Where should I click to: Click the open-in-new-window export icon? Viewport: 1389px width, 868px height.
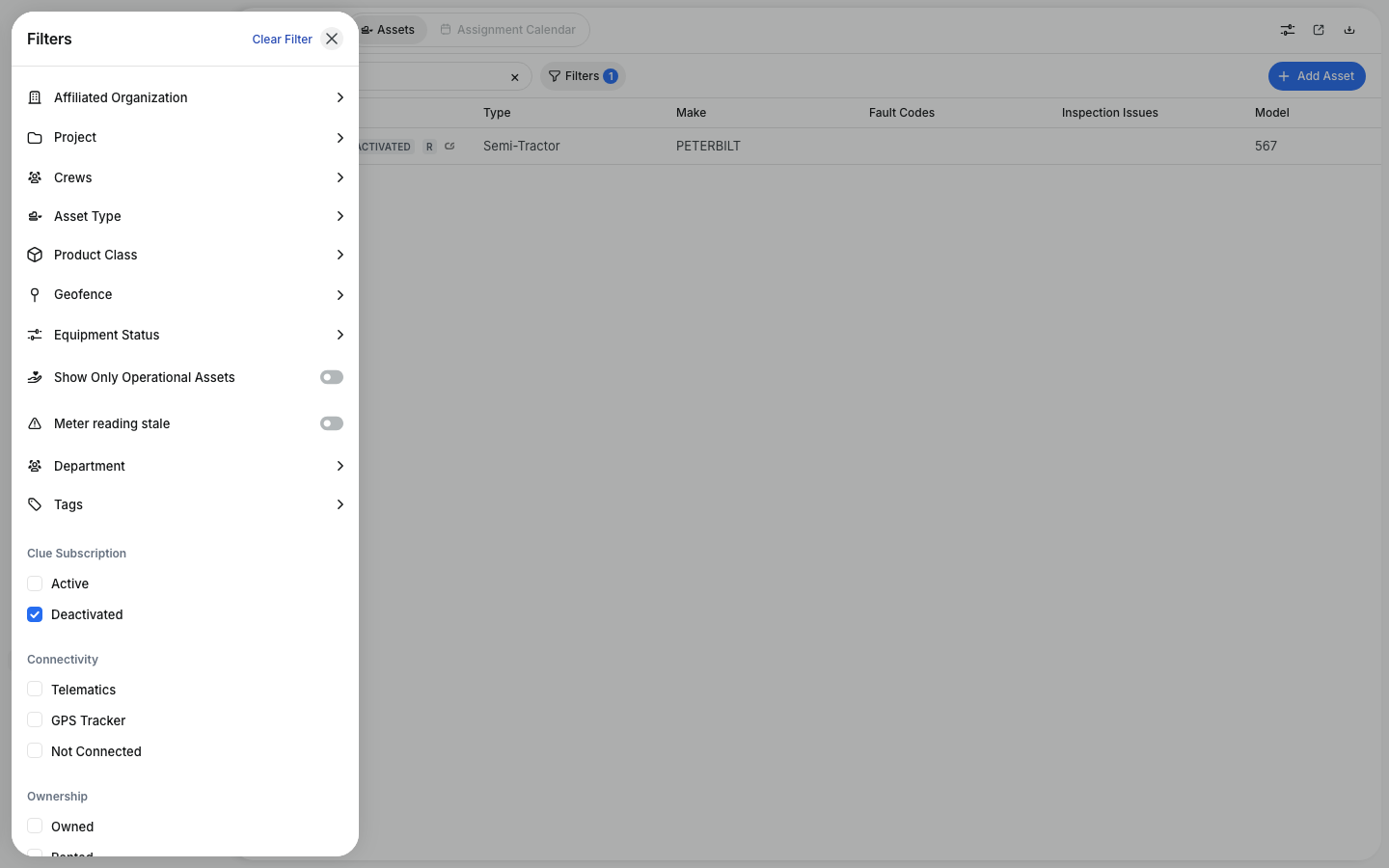click(1319, 30)
